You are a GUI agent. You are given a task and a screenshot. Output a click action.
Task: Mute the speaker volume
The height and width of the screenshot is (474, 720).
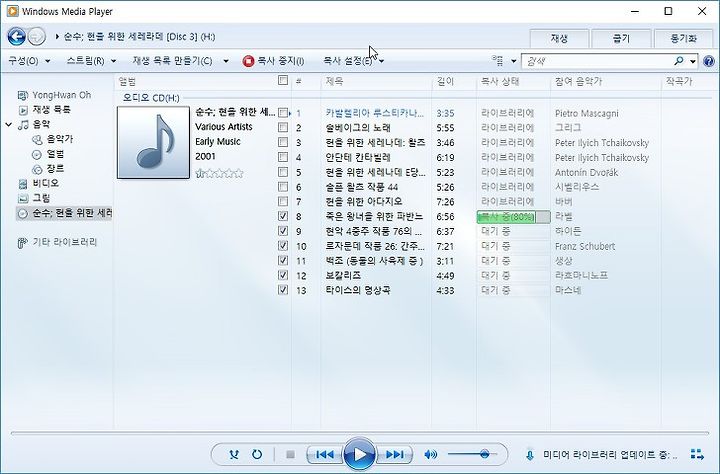pos(430,455)
